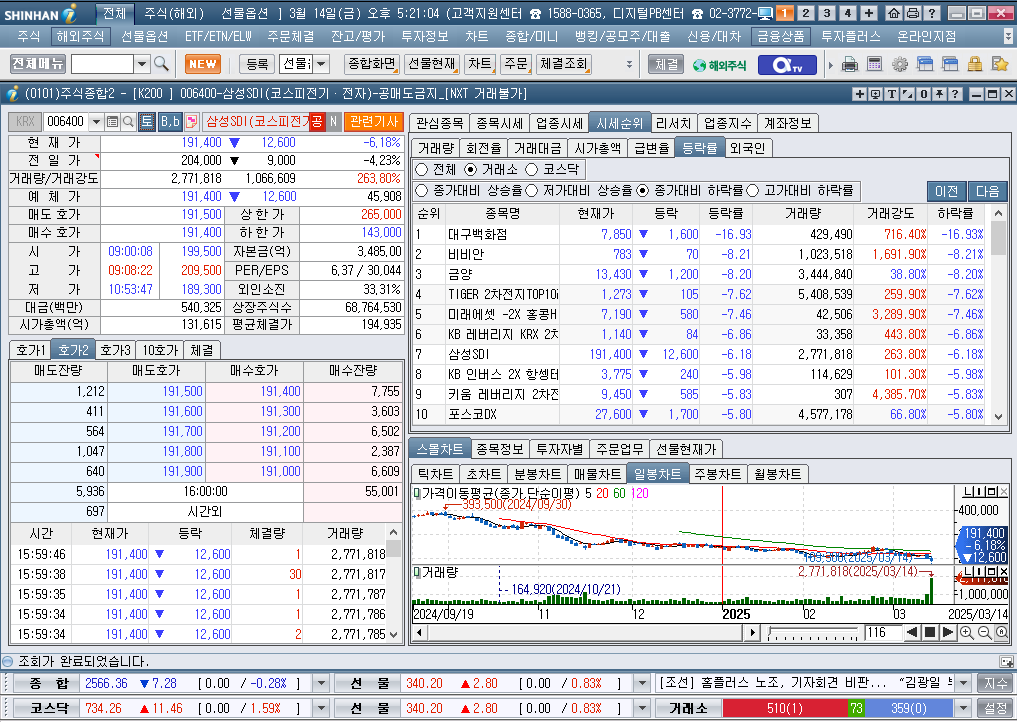The image size is (1017, 722).
Task: Click the chart horizontal scrollbar track
Action: pos(585,632)
